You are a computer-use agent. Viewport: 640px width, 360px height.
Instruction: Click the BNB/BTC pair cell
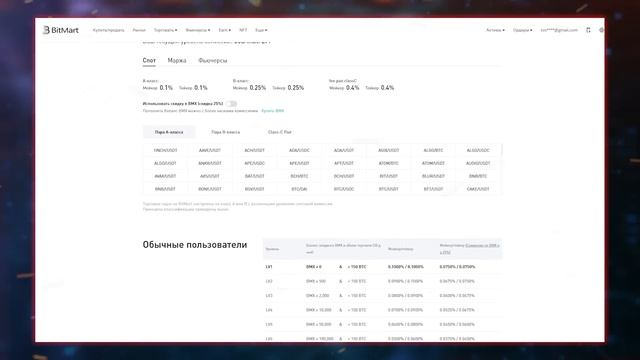coord(478,176)
